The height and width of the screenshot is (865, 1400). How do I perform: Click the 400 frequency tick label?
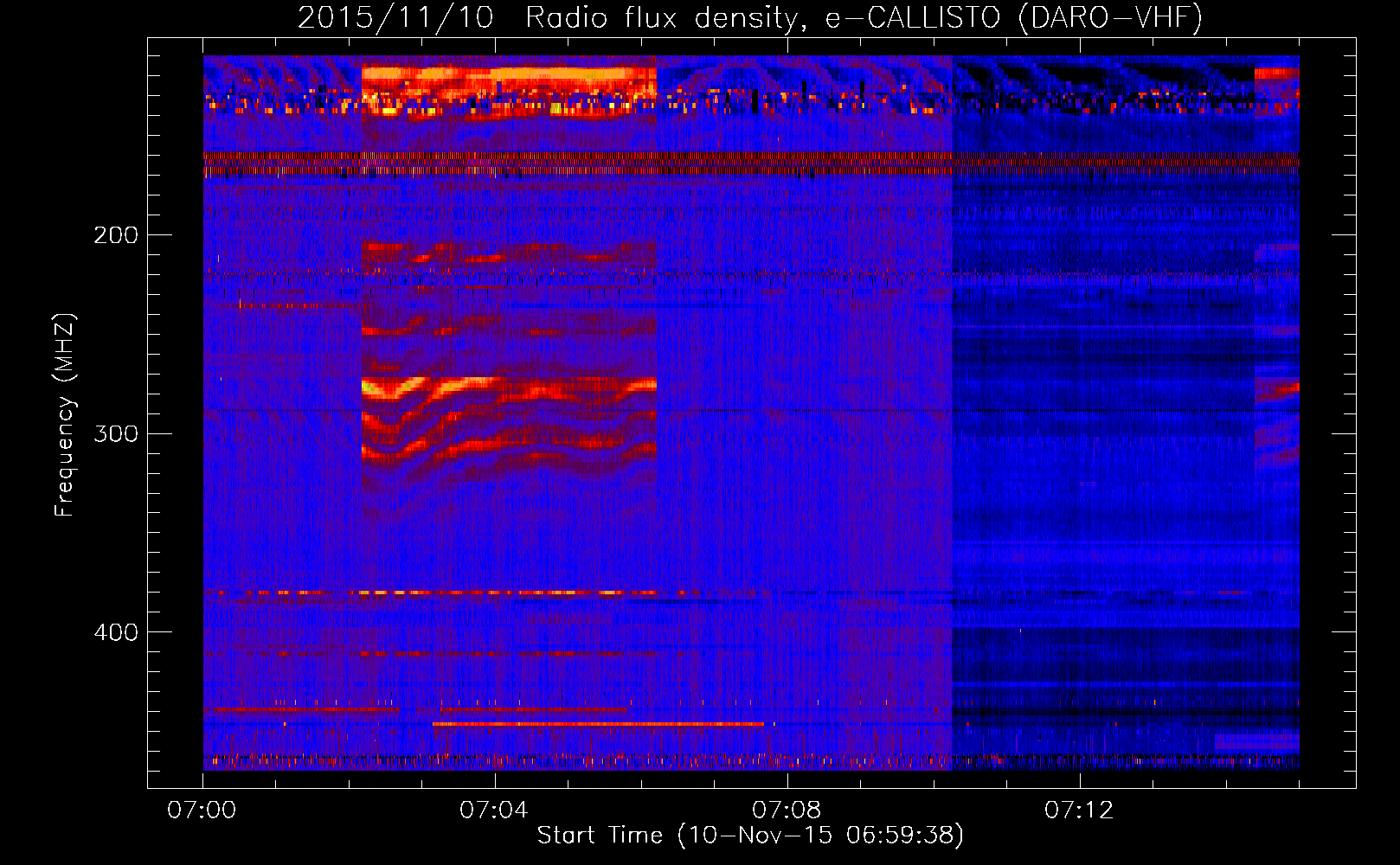(x=116, y=632)
